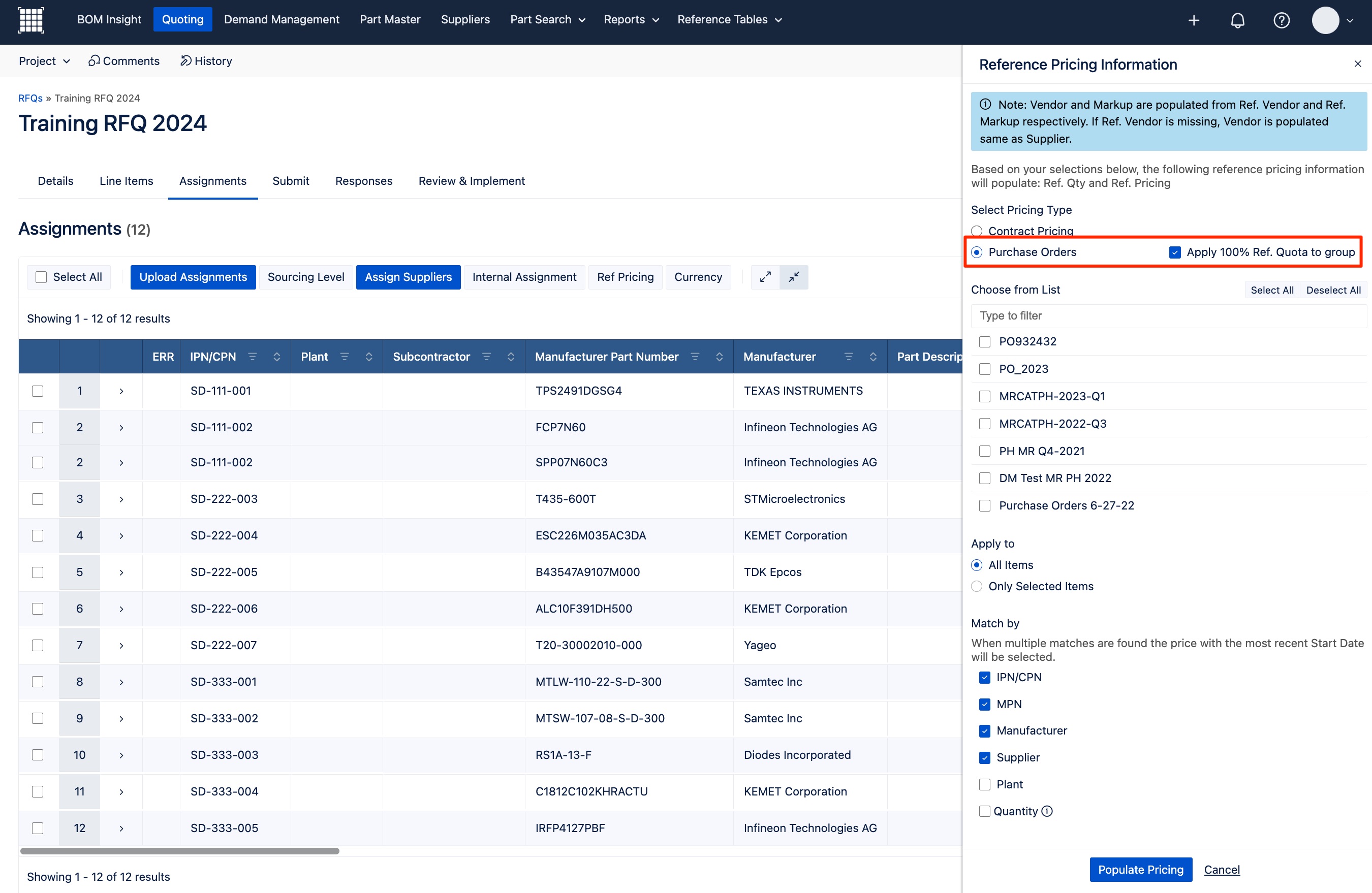Viewport: 1372px width, 893px height.
Task: Toggle Apply 100% Ref. Quota to group
Action: (x=1174, y=252)
